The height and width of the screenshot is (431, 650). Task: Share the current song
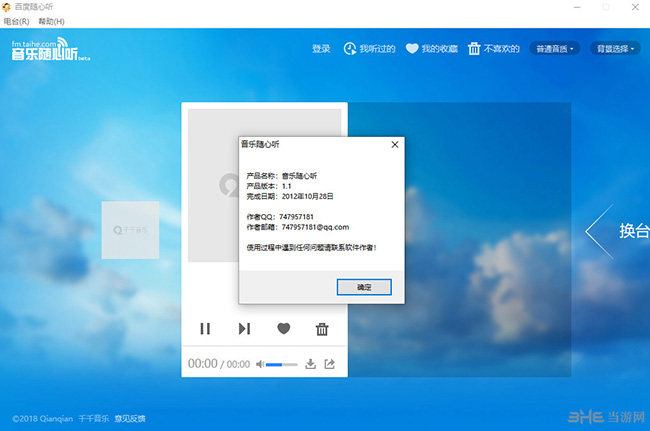330,364
